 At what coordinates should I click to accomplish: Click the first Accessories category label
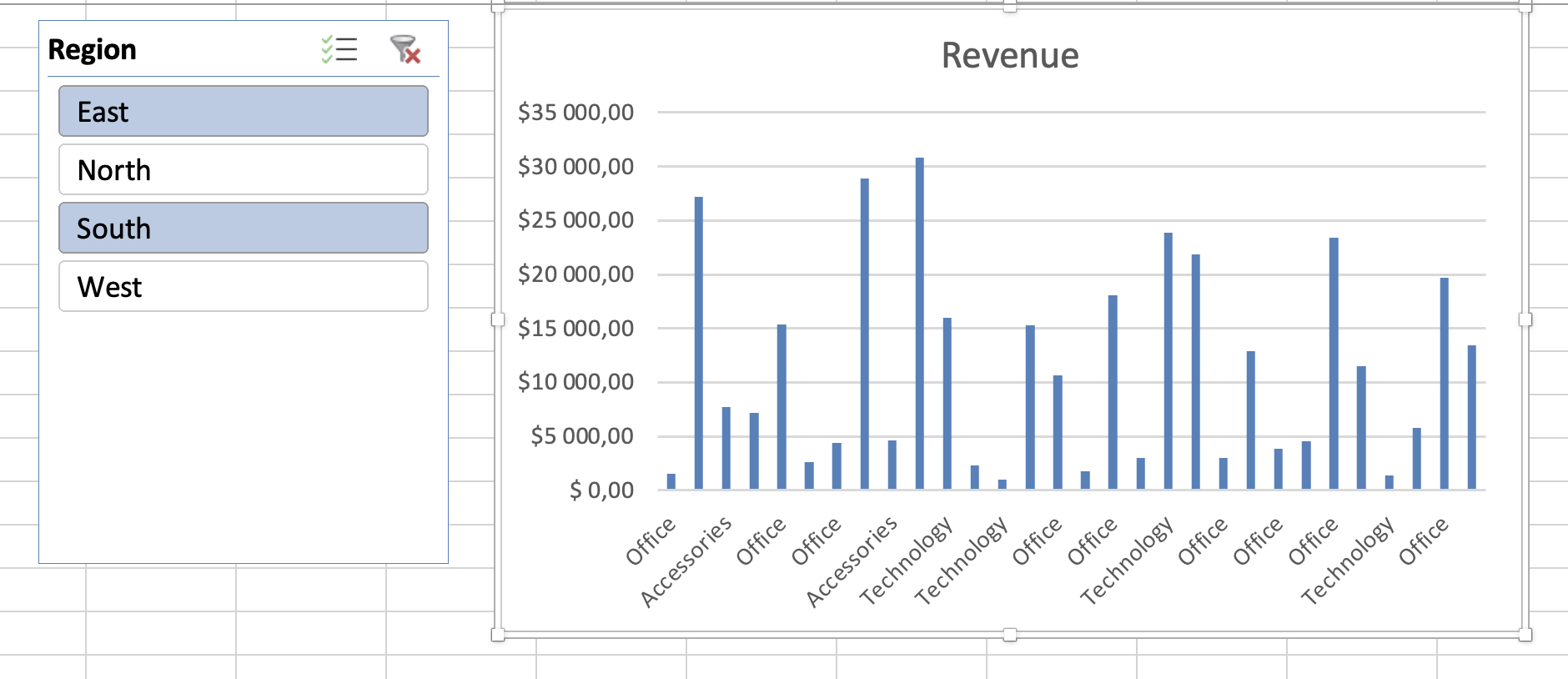(686, 561)
